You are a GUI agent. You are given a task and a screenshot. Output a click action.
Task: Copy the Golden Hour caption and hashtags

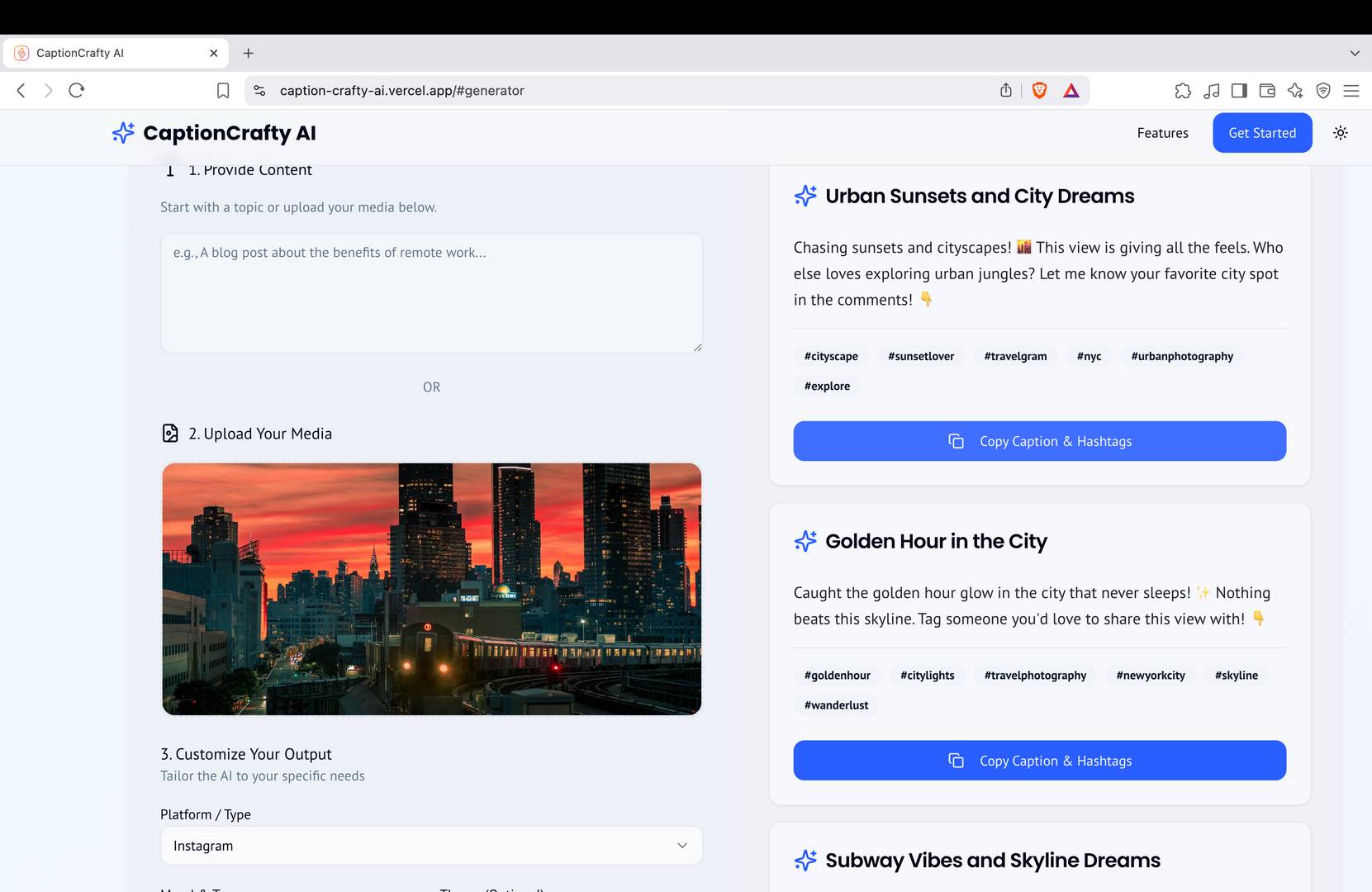tap(1039, 761)
